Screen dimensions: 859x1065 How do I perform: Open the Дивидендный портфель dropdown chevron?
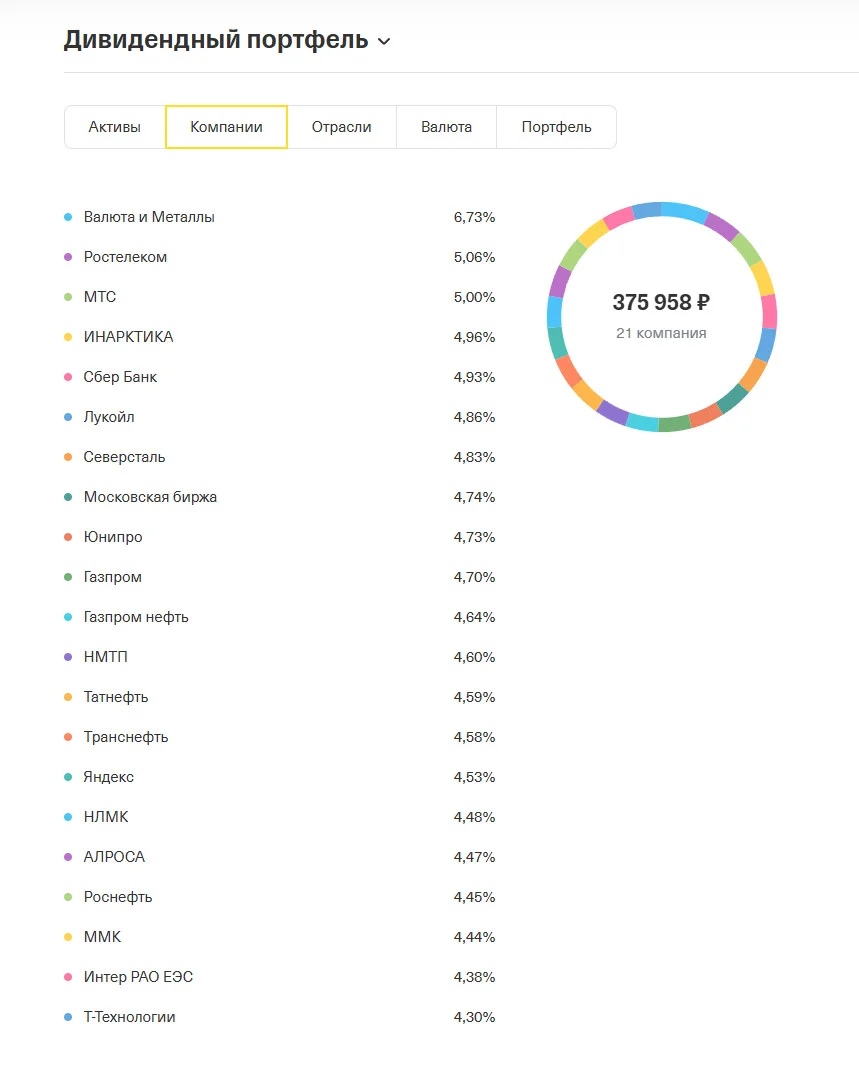384,41
